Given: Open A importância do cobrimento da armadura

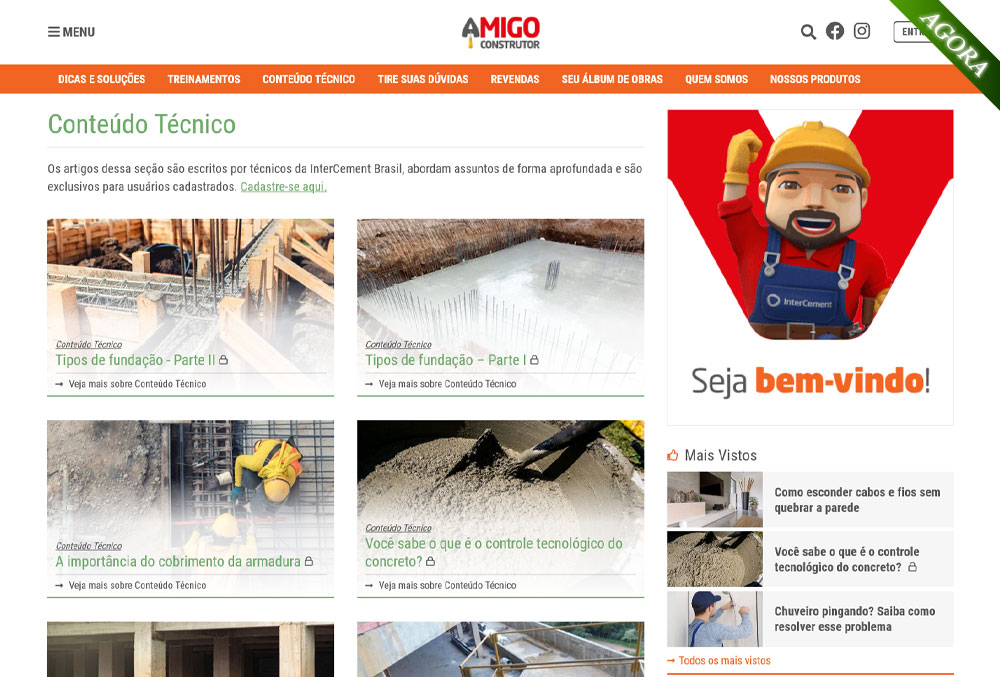Looking at the screenshot, I should pos(178,562).
